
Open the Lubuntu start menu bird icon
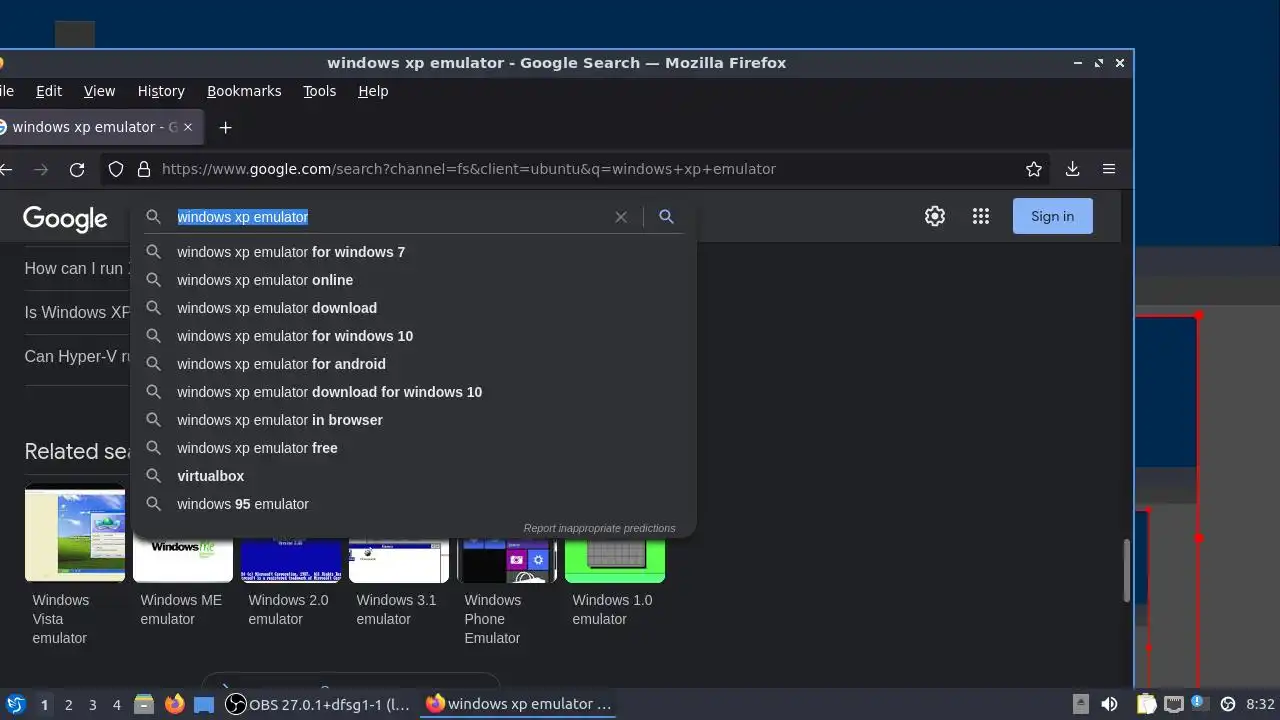[x=15, y=704]
